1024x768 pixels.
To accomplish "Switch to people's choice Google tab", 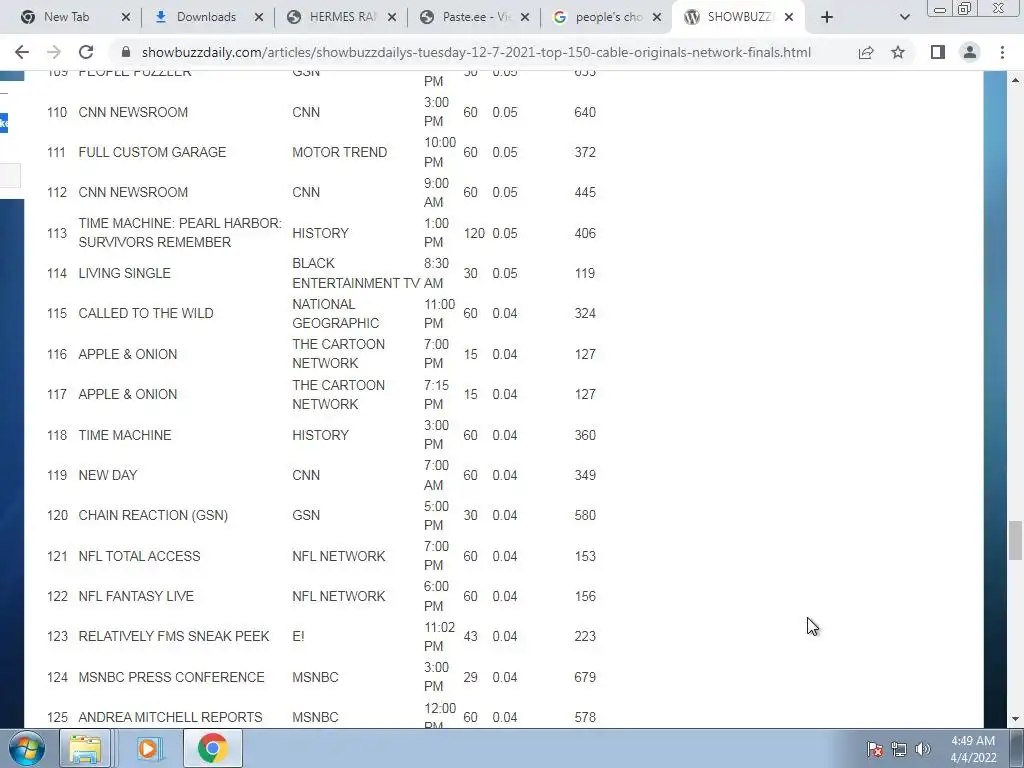I will pos(605,17).
